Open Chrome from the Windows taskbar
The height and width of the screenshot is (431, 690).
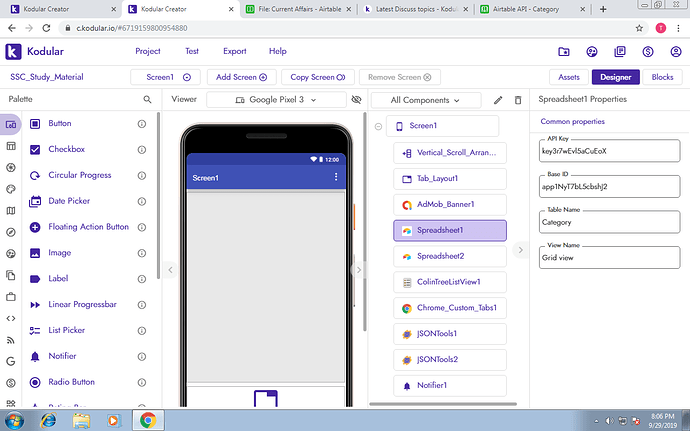pos(148,420)
